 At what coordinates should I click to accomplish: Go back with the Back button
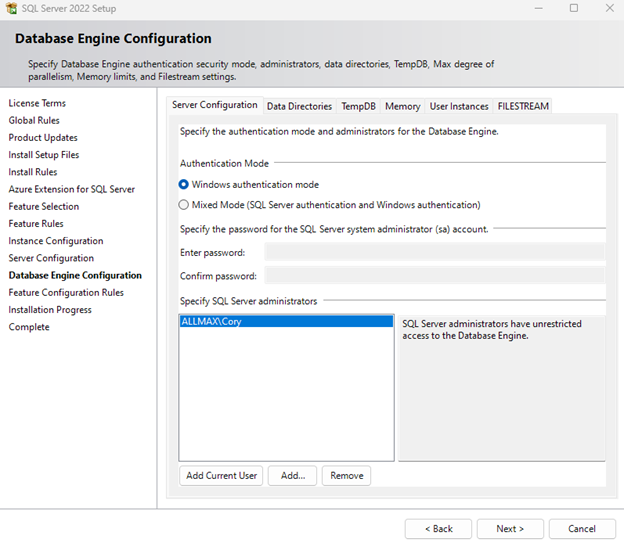point(439,529)
